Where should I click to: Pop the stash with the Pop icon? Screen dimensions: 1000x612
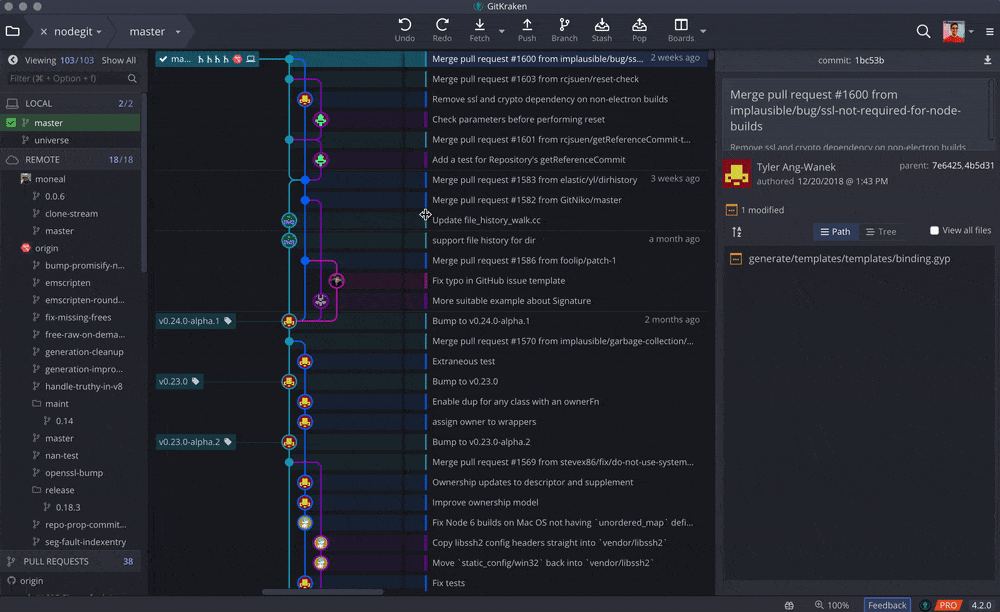[639, 26]
